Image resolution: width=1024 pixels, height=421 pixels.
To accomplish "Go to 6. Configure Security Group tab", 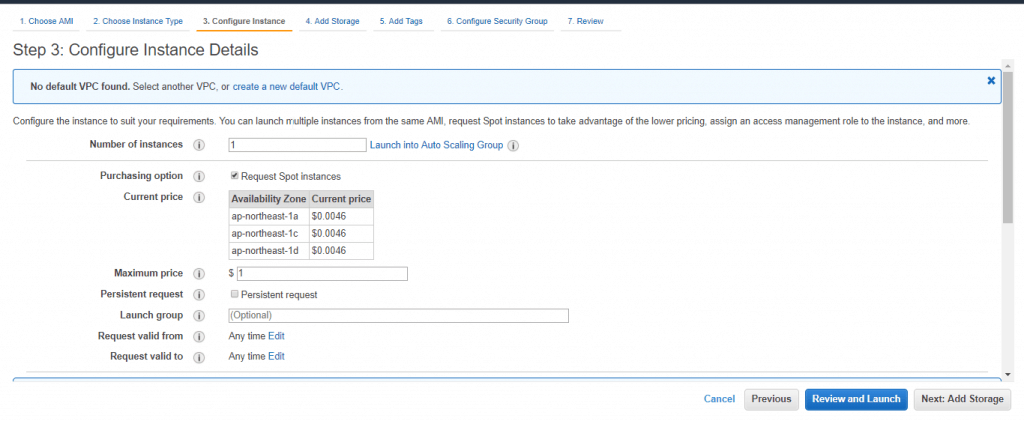I will click(497, 22).
